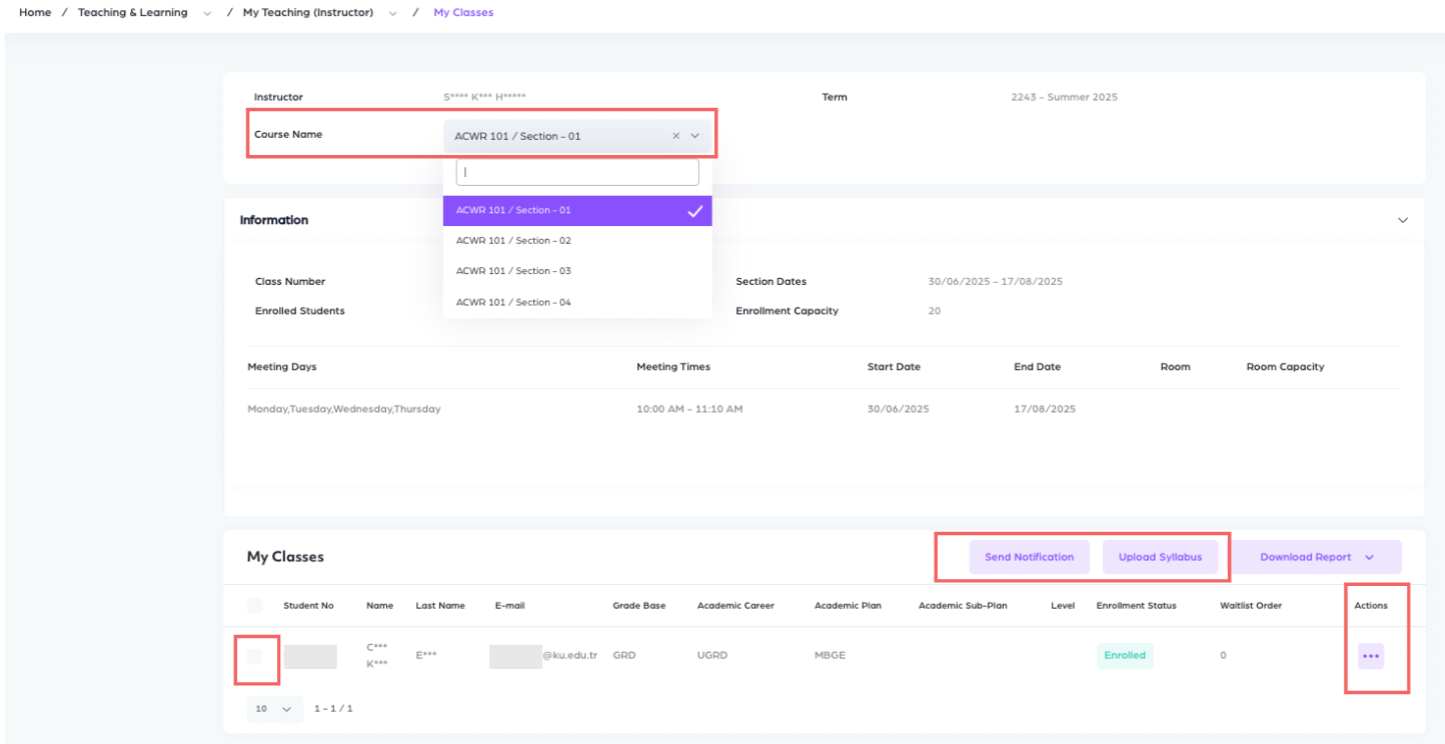Pick ACWR 101 / Section - 04 option
This screenshot has height=744, width=1445.
click(x=514, y=302)
